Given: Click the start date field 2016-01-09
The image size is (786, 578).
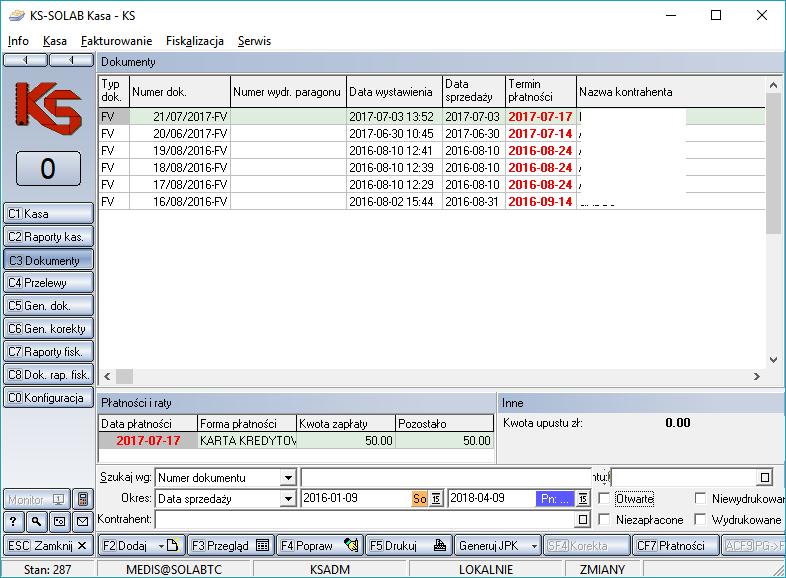Looking at the screenshot, I should click(x=356, y=499).
